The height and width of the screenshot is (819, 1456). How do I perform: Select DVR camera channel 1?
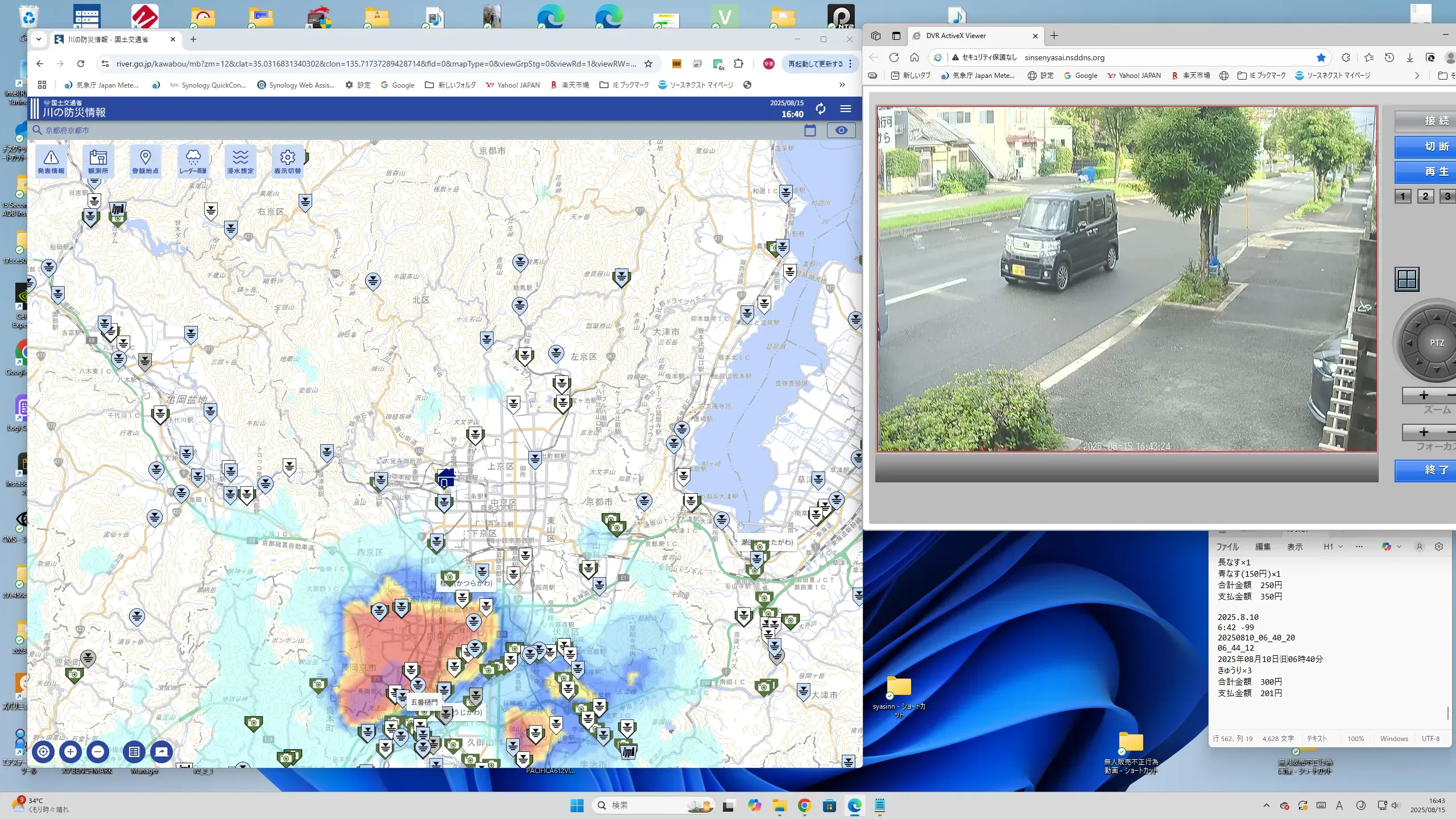pyautogui.click(x=1403, y=197)
